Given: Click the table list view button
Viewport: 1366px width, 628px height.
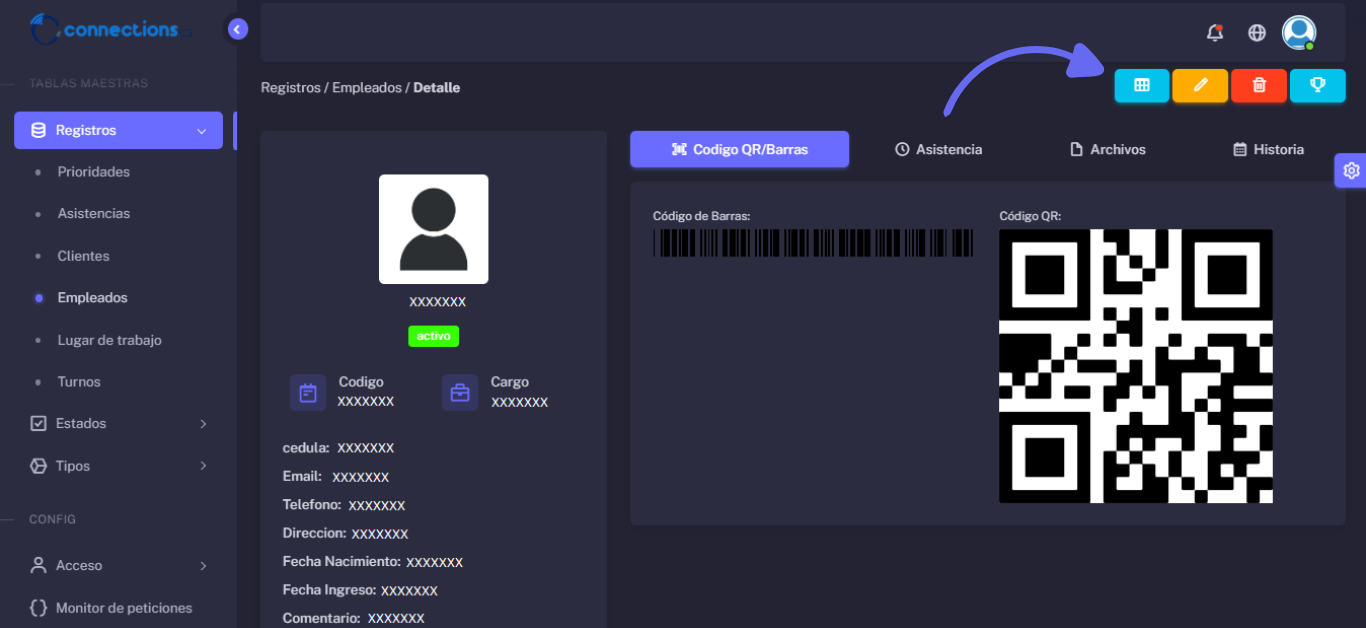Looking at the screenshot, I should [x=1142, y=85].
